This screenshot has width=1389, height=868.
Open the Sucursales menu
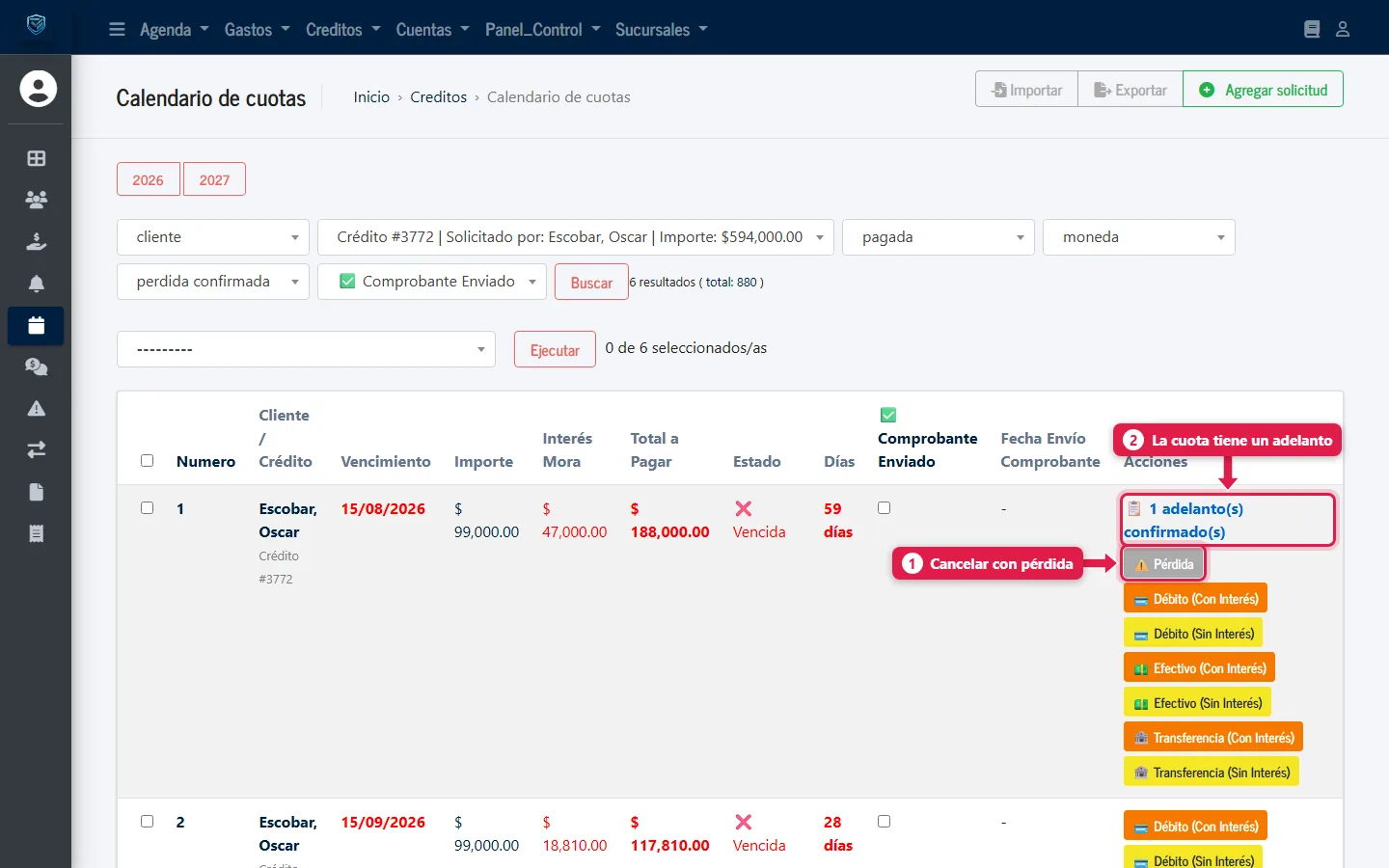pos(662,29)
